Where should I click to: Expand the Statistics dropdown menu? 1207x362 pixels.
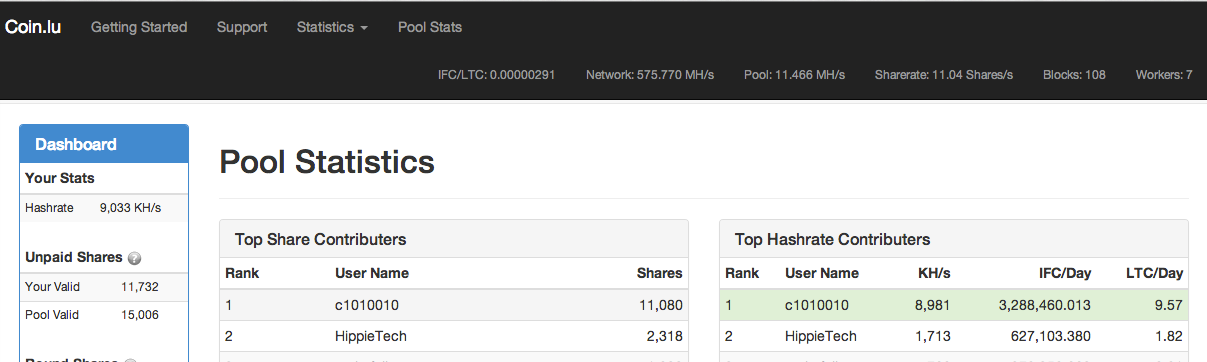tap(332, 27)
